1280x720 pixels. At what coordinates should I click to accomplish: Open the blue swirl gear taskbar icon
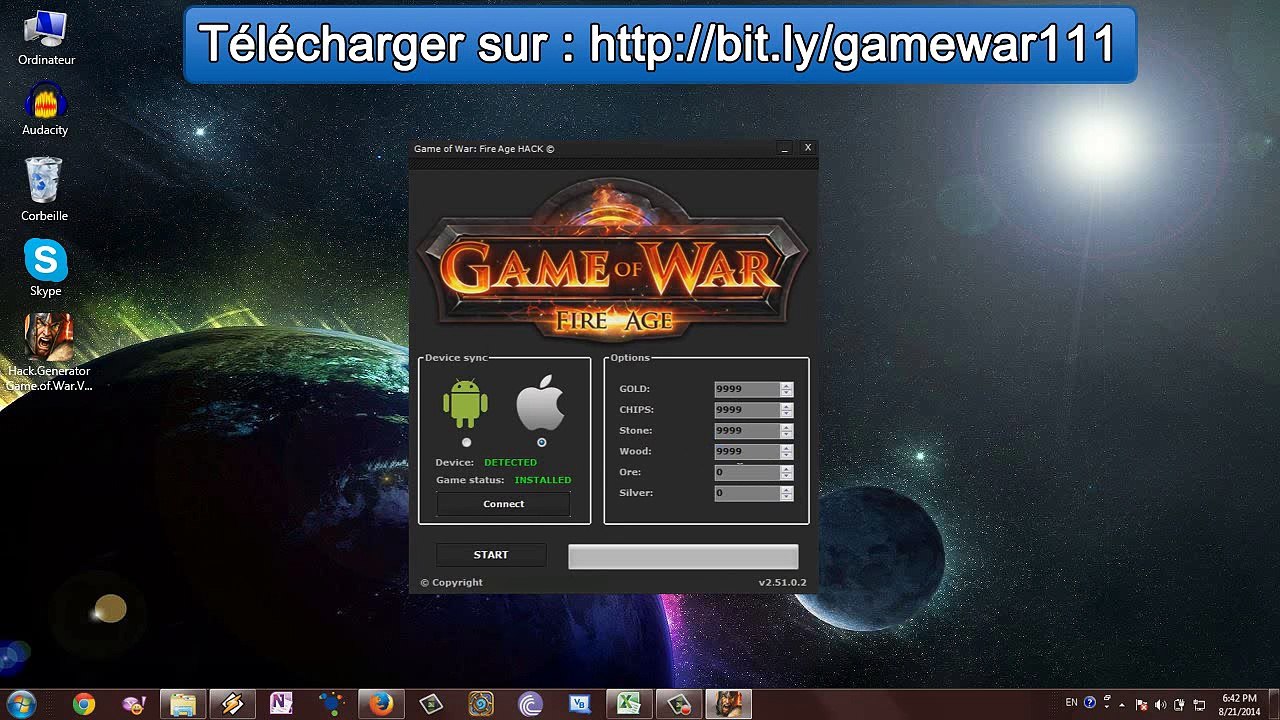481,705
